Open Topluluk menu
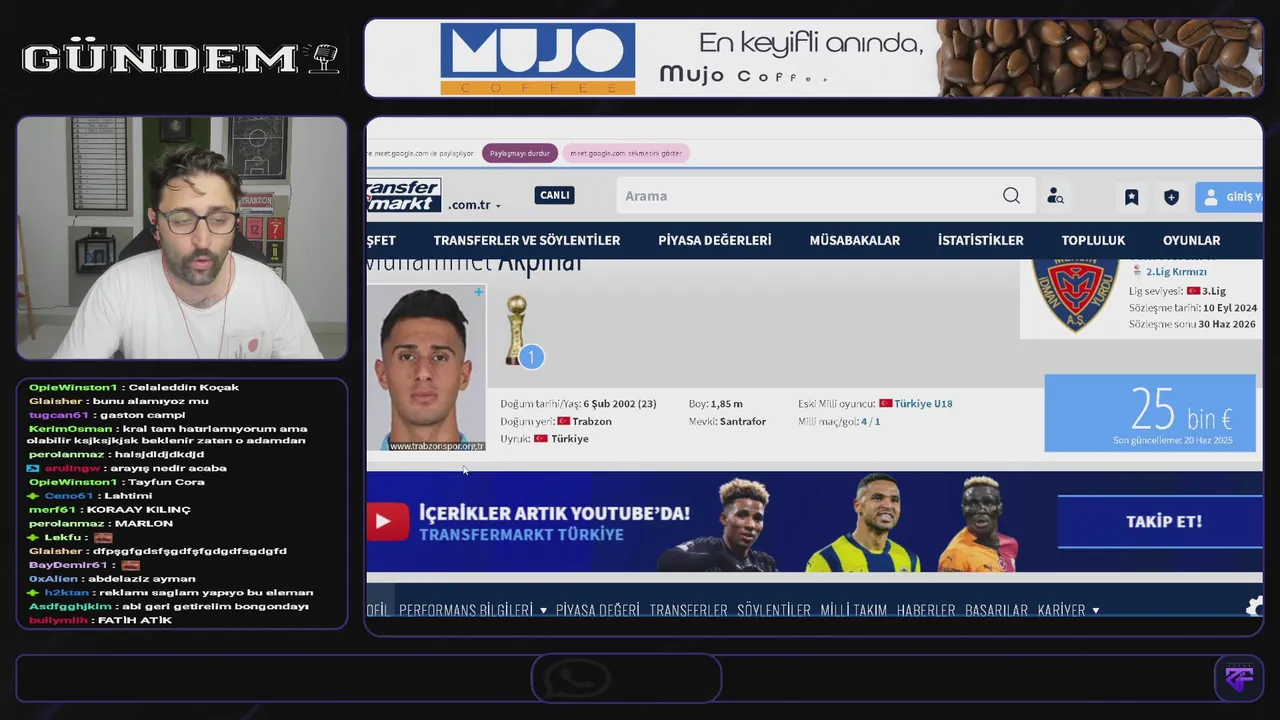Screen dimensions: 1280x720 (1093, 240)
